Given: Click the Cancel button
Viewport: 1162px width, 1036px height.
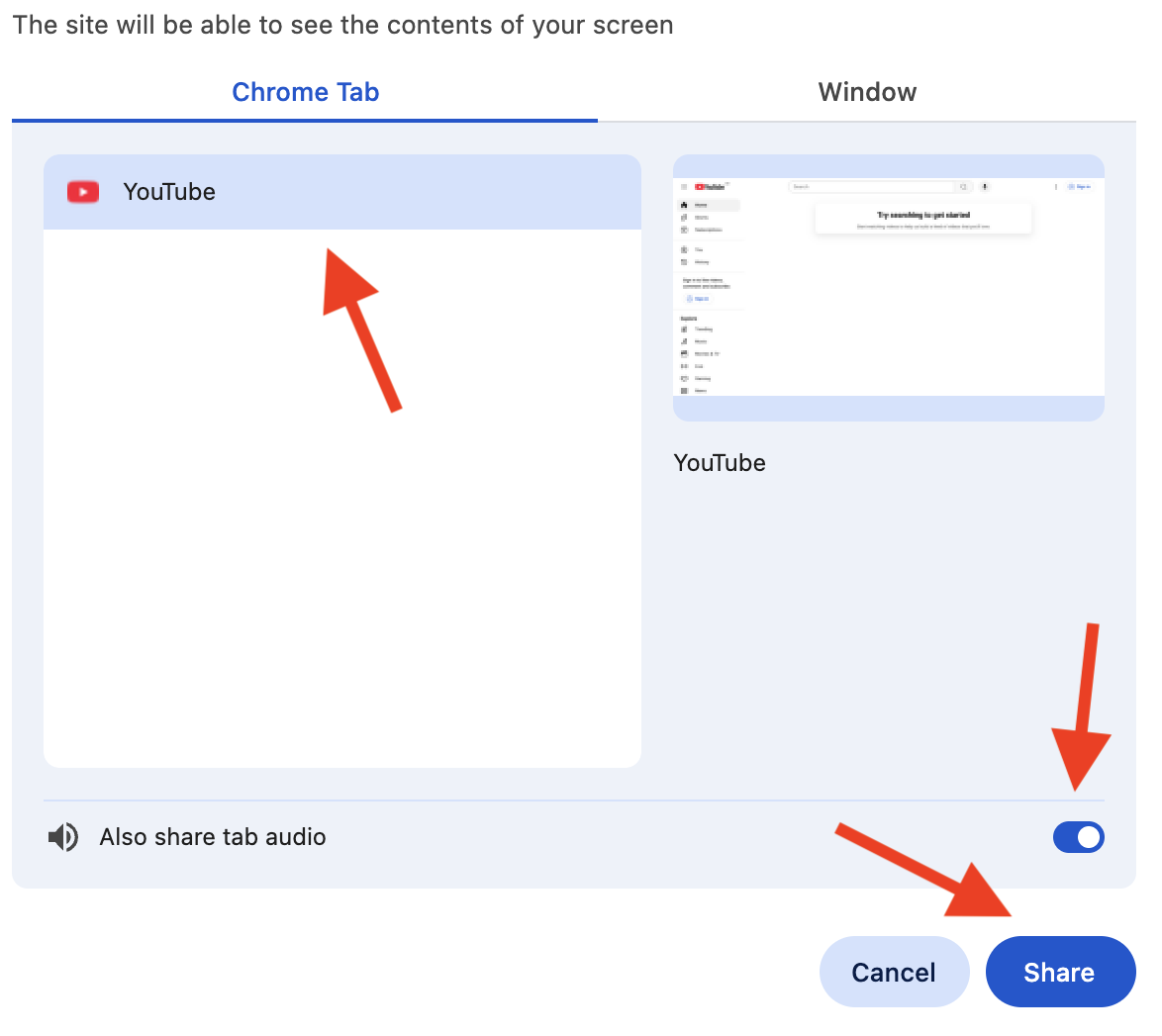Looking at the screenshot, I should [x=895, y=972].
